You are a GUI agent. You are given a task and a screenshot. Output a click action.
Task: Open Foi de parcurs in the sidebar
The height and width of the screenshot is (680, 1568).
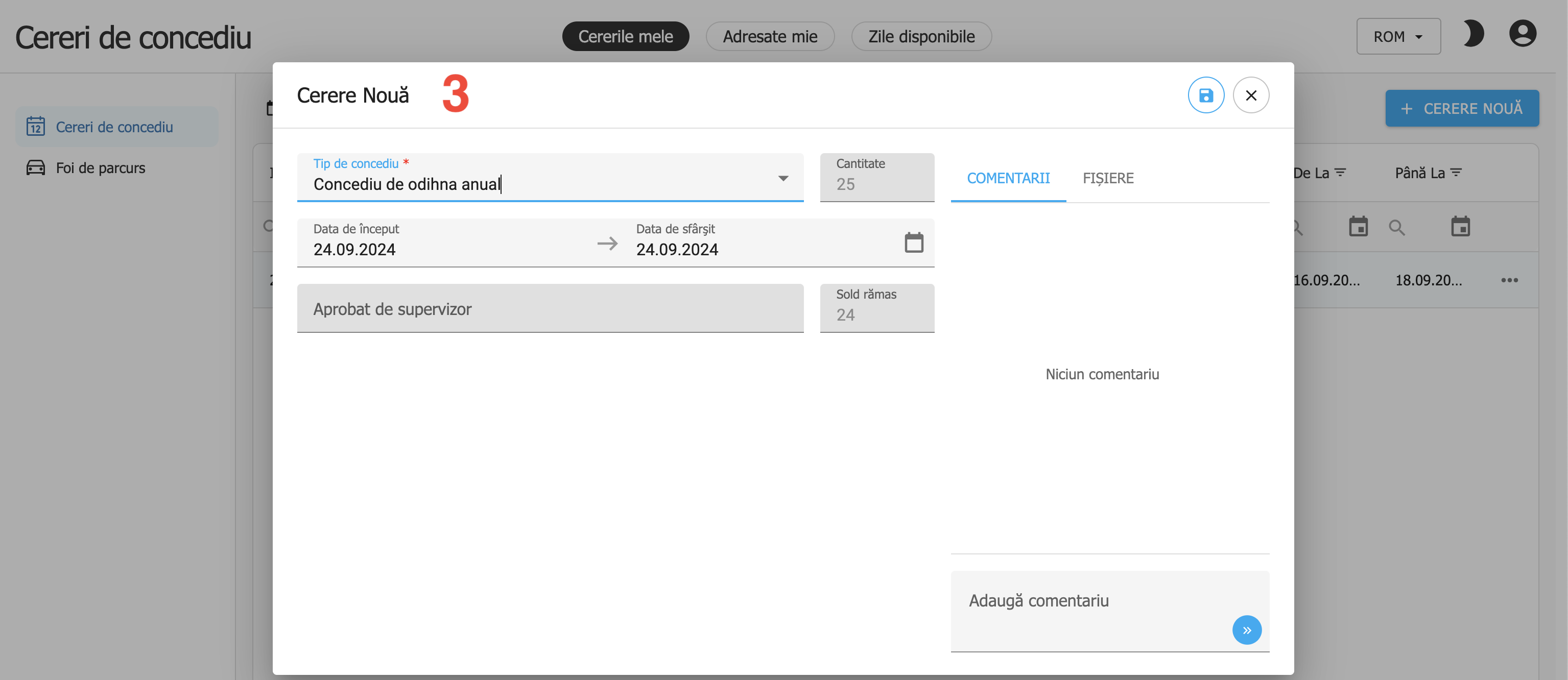(x=101, y=168)
